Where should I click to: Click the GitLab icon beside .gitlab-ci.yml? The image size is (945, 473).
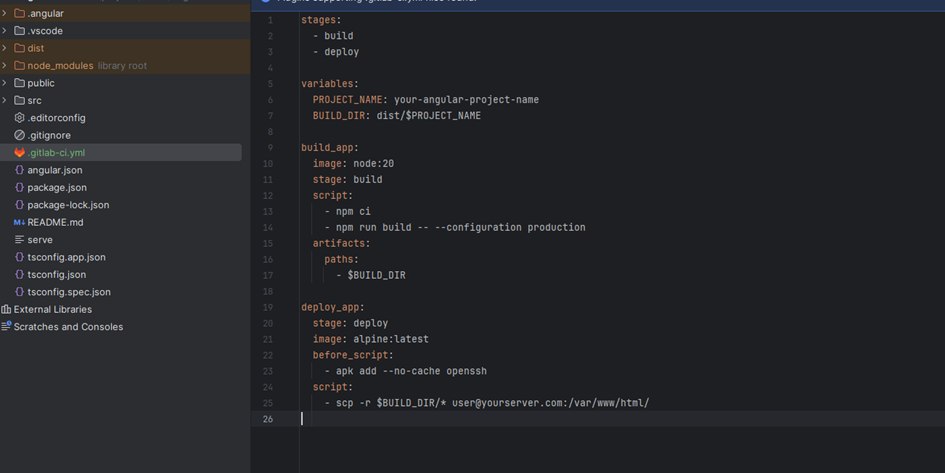click(19, 153)
